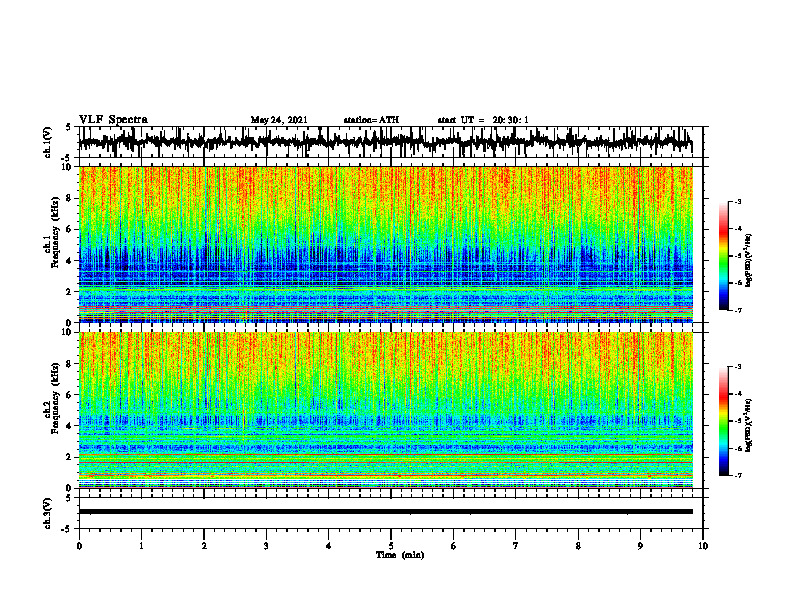Click the ch.1 waveform trace panel
Viewport: 792px width, 612px height.
(x=390, y=142)
